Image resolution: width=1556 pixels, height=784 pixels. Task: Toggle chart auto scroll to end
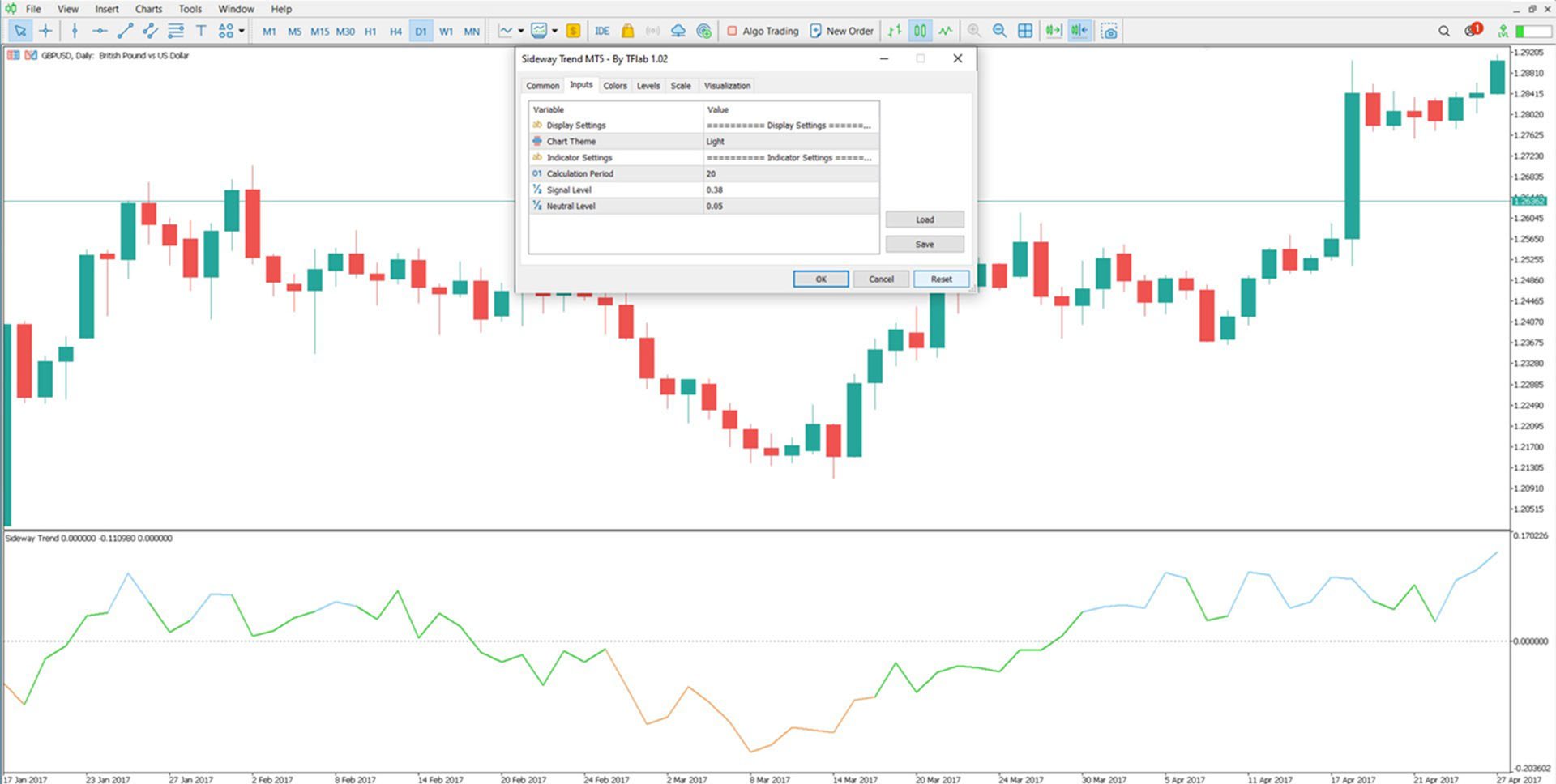1054,31
